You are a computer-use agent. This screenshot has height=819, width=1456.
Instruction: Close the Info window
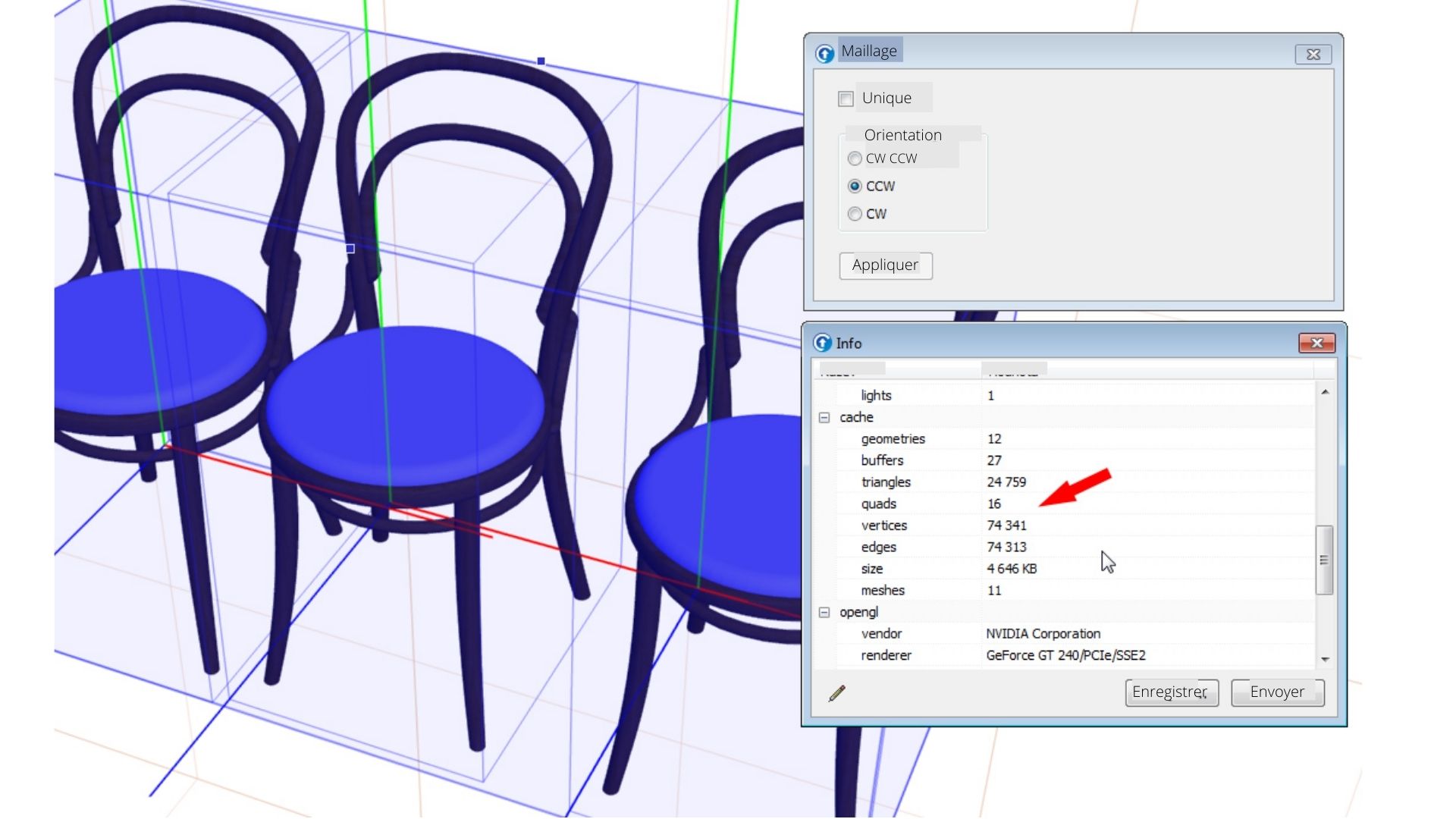point(1316,344)
